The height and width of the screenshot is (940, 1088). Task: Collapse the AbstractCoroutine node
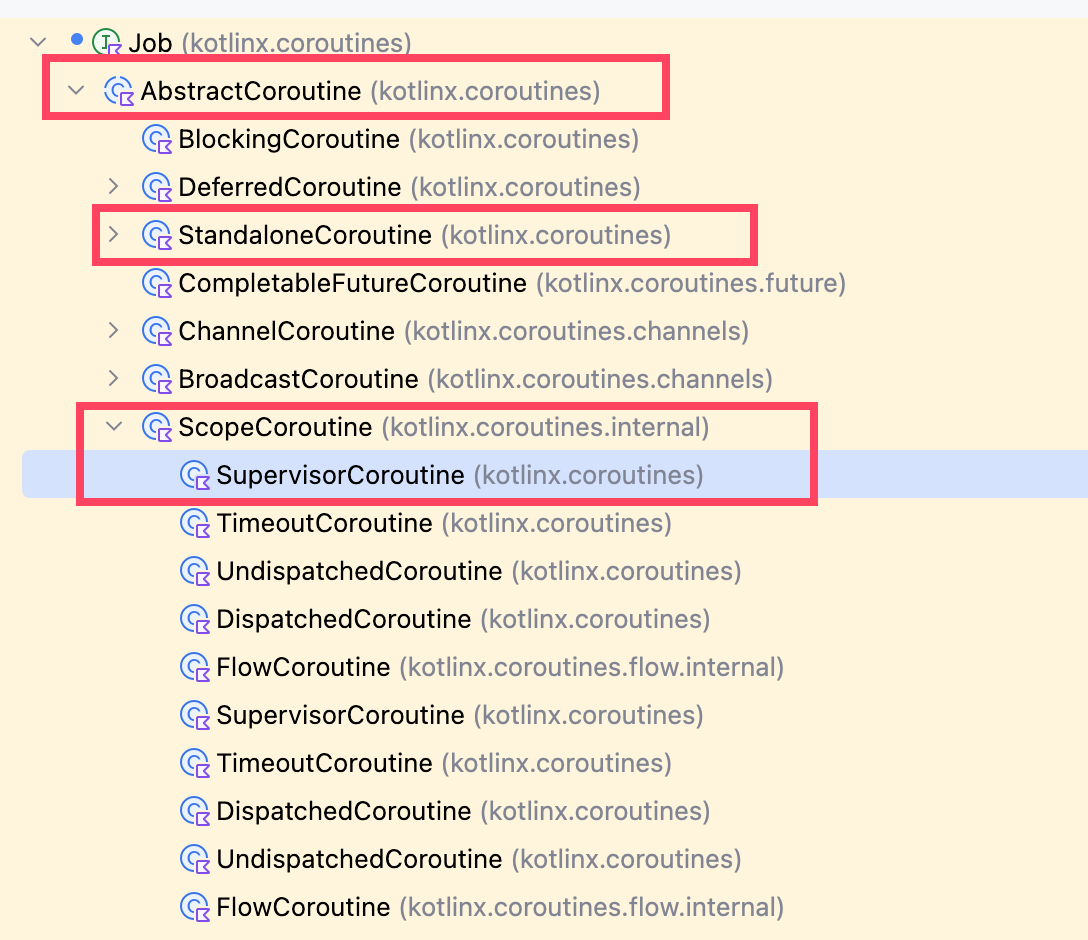(76, 92)
